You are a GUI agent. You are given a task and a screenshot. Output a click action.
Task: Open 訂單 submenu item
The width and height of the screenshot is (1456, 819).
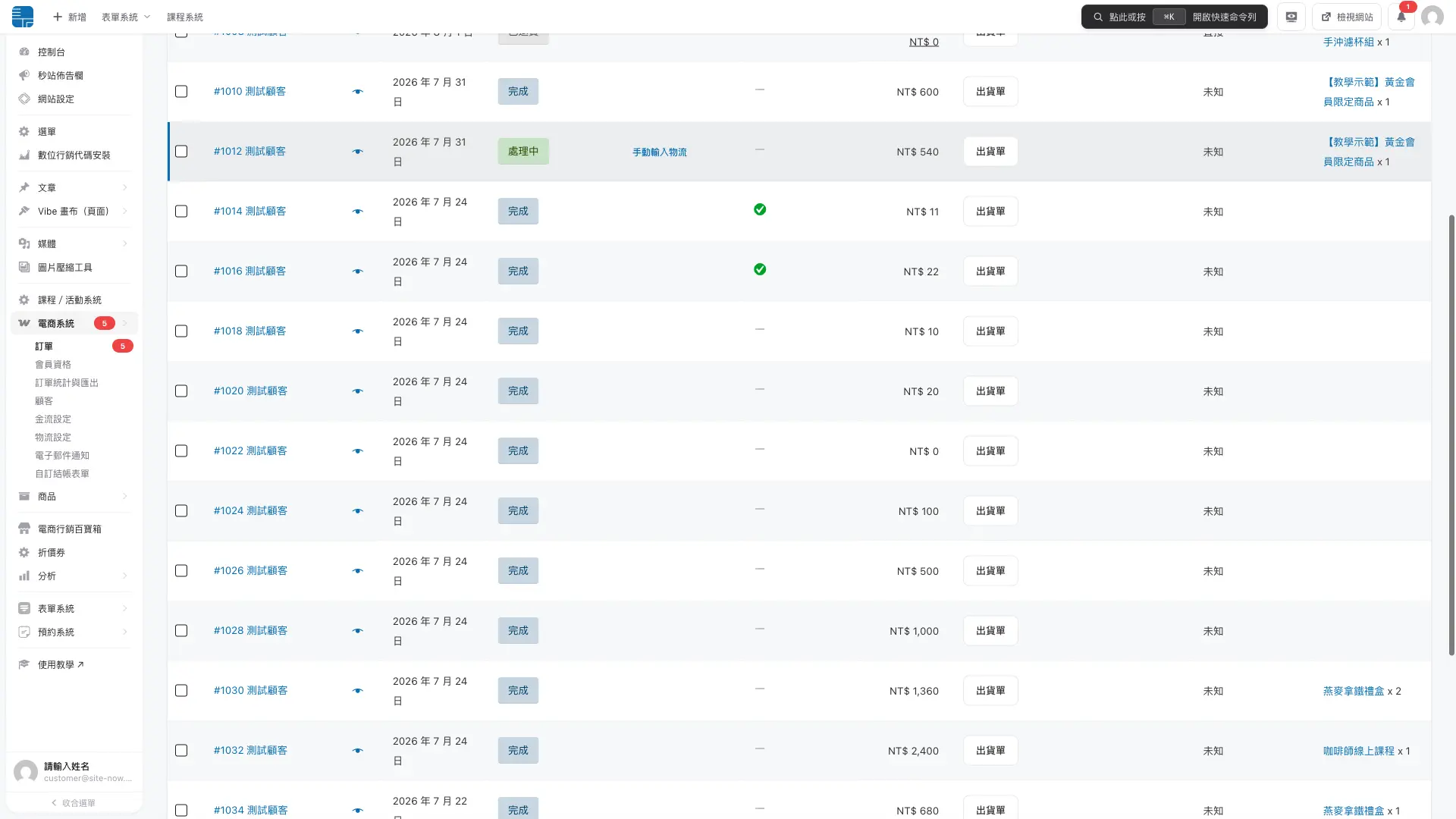tap(44, 346)
